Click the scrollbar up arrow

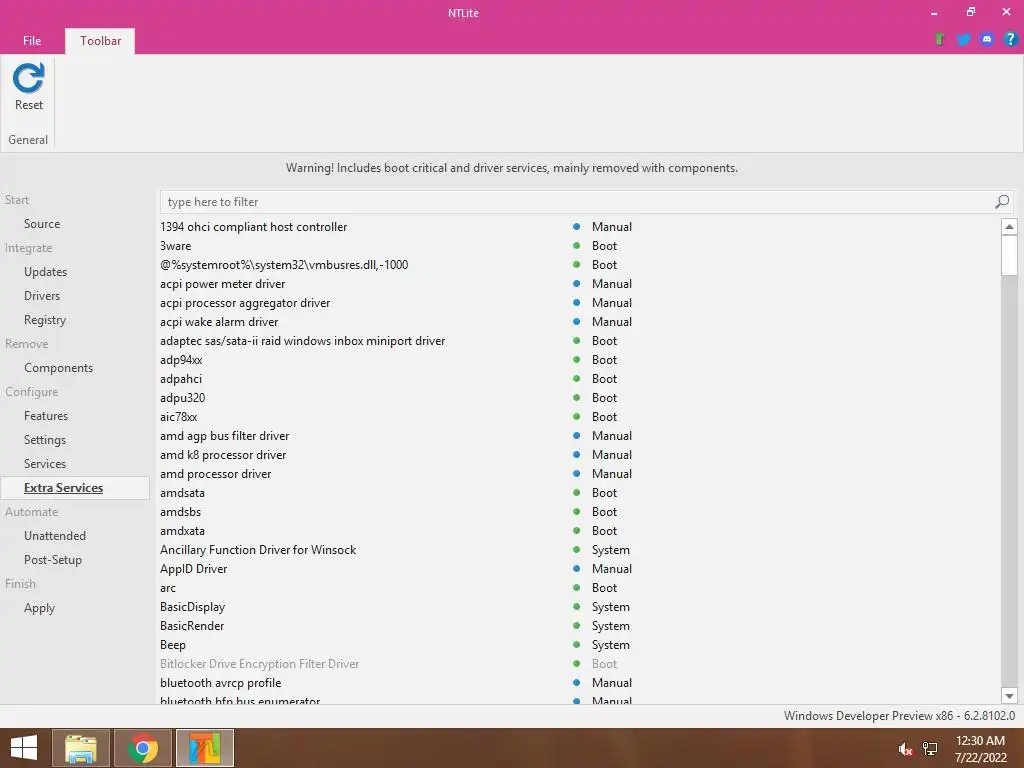pyautogui.click(x=1009, y=227)
